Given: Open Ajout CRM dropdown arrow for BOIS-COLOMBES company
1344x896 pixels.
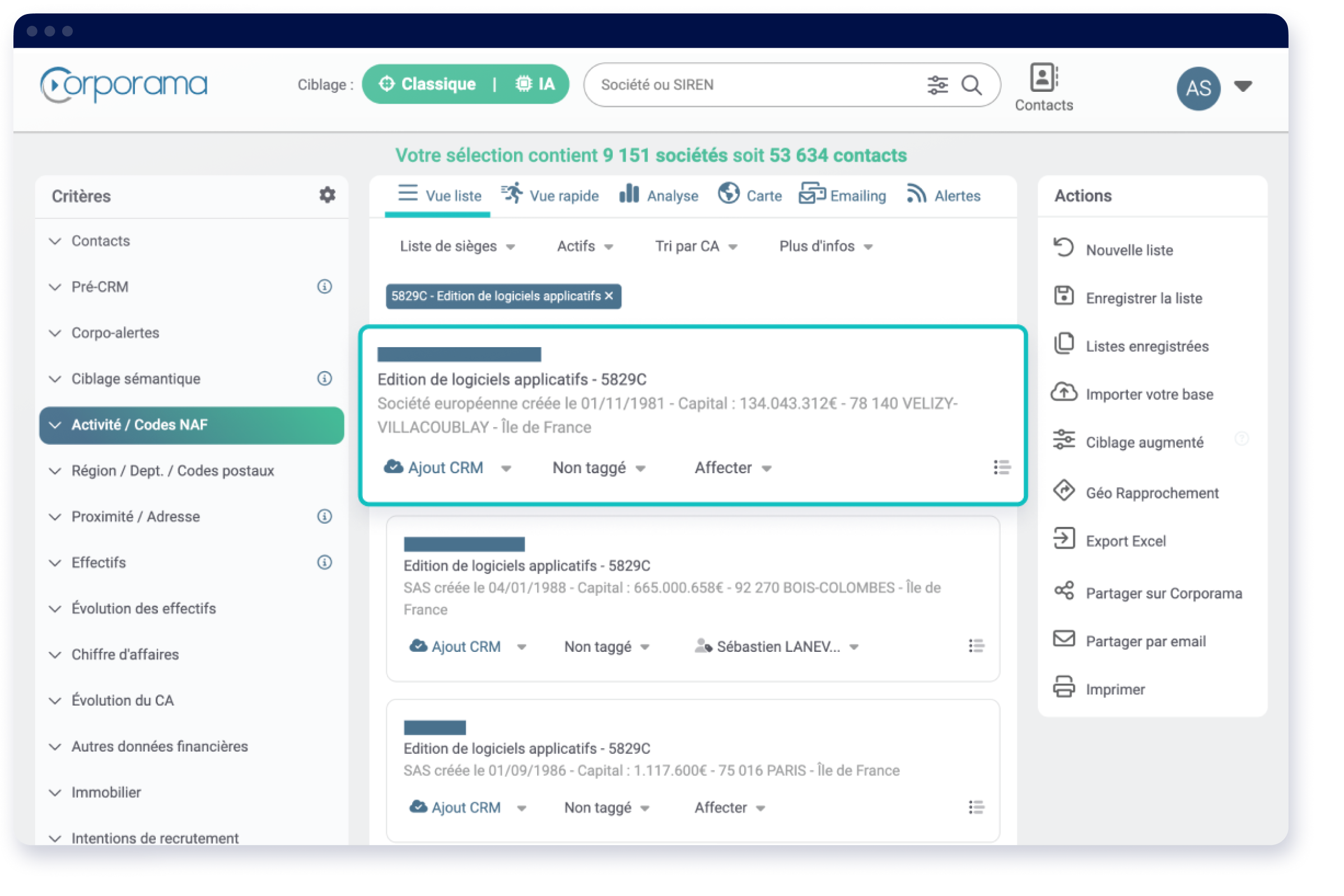Looking at the screenshot, I should [521, 647].
